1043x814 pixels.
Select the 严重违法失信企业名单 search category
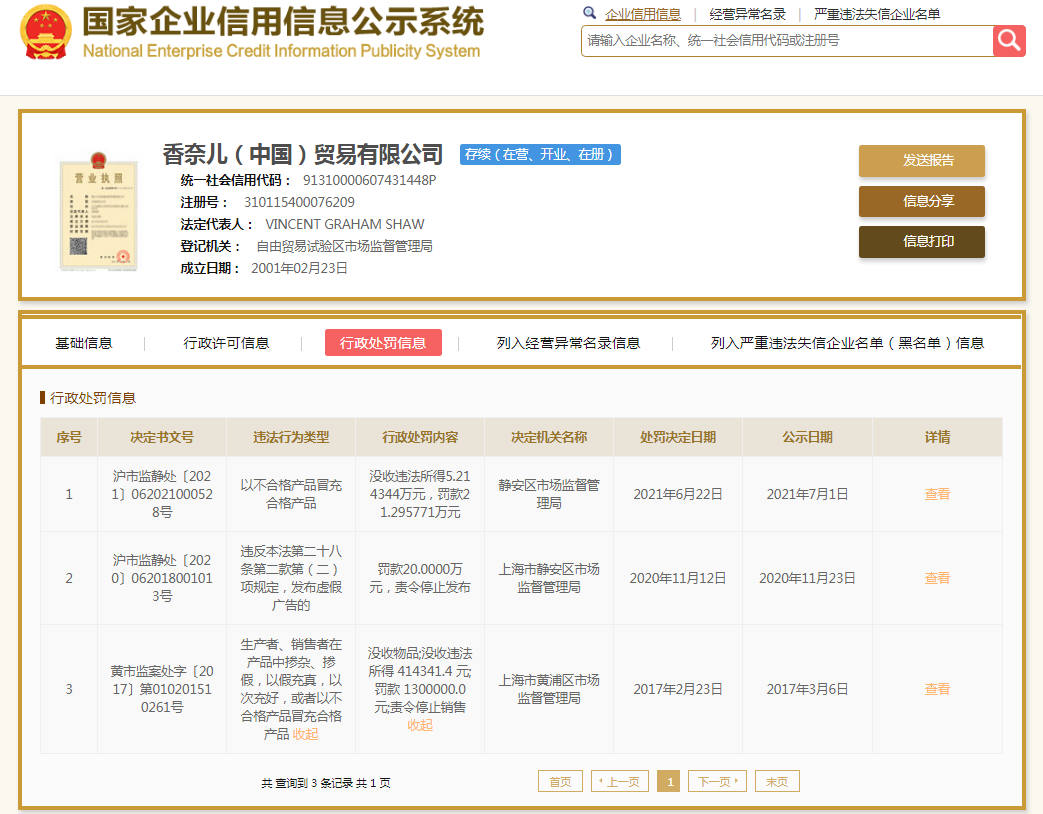877,14
